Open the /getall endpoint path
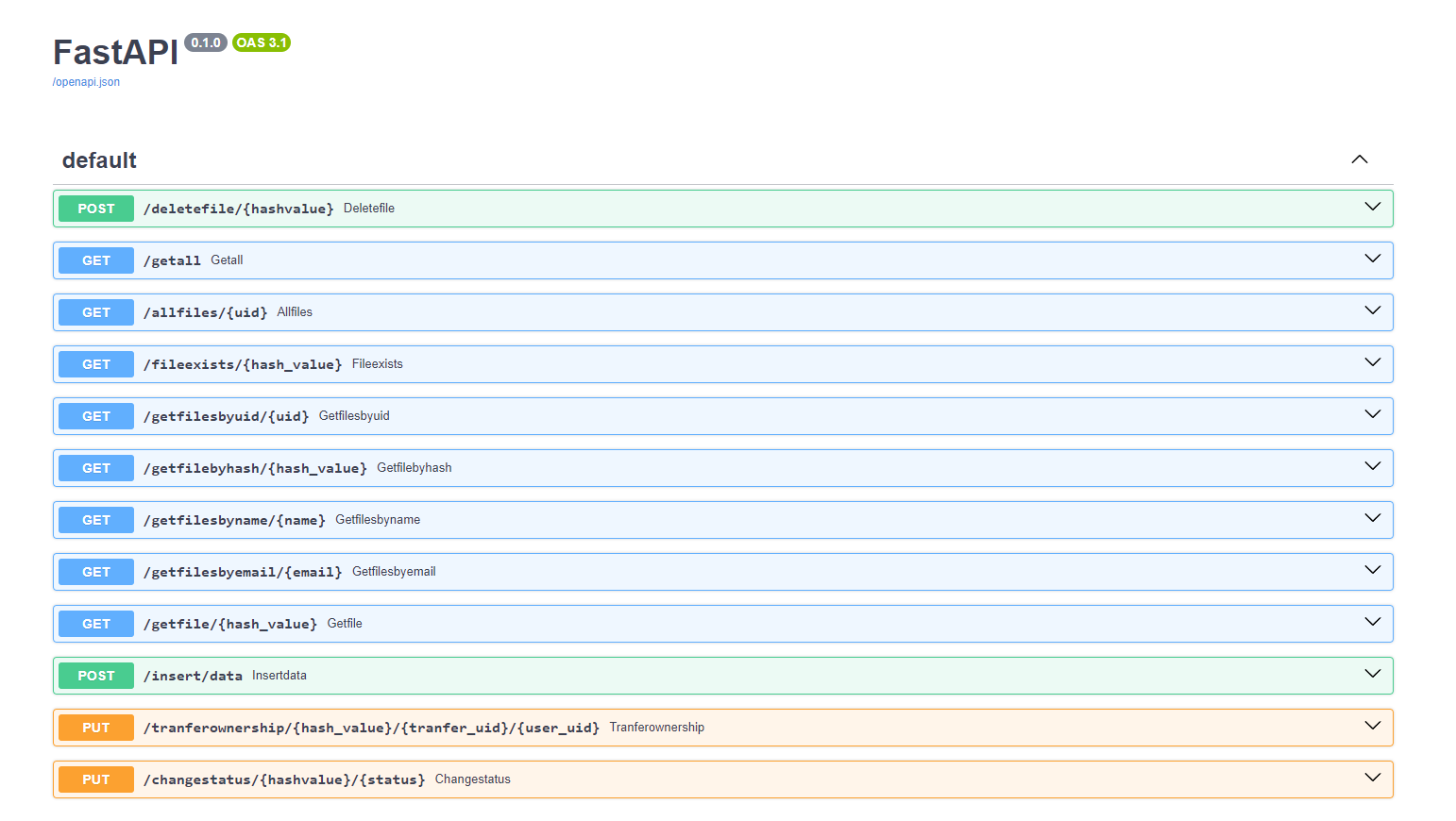This screenshot has height=821, width=1456. tap(172, 260)
